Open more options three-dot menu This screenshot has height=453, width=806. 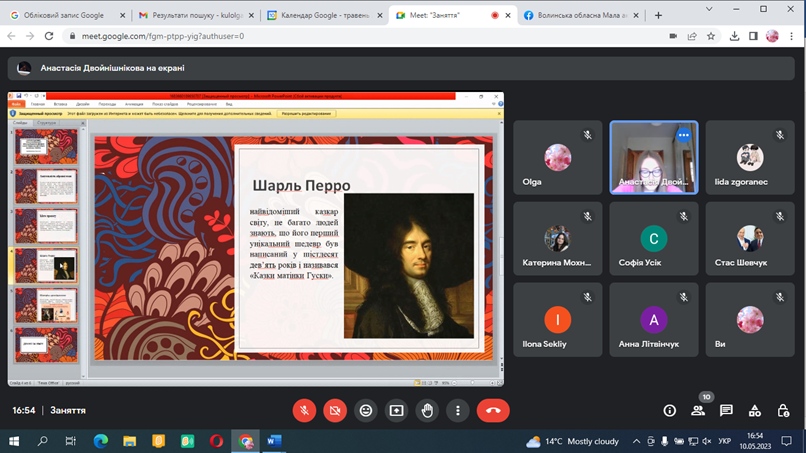(x=457, y=411)
